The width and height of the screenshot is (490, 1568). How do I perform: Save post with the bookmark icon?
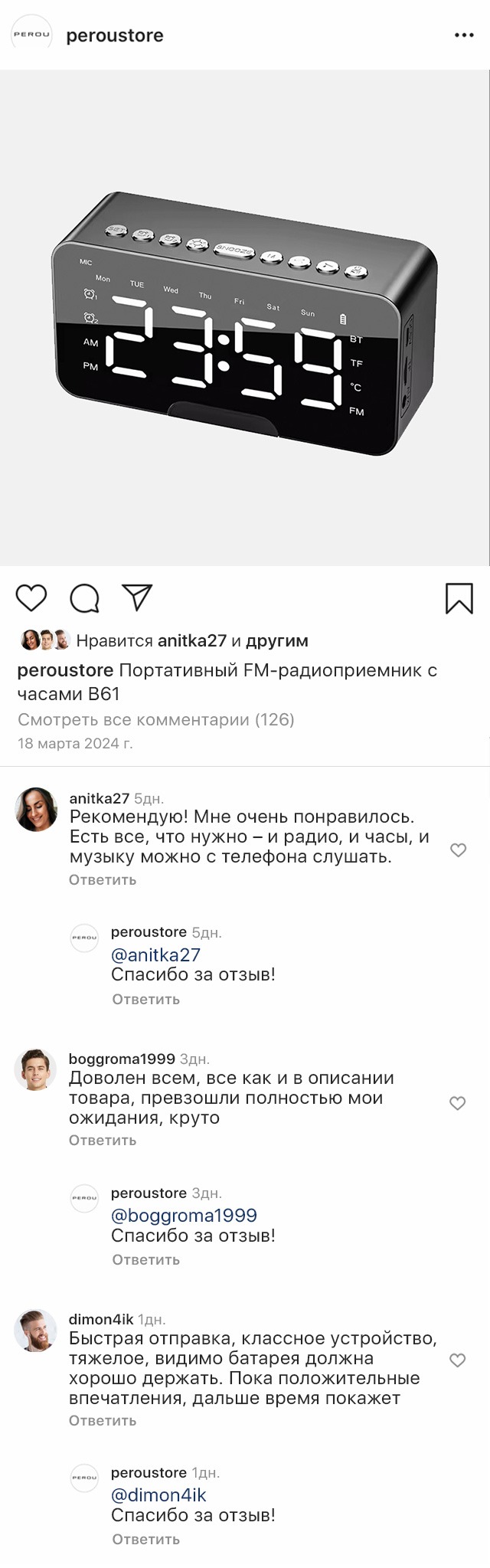(x=459, y=598)
